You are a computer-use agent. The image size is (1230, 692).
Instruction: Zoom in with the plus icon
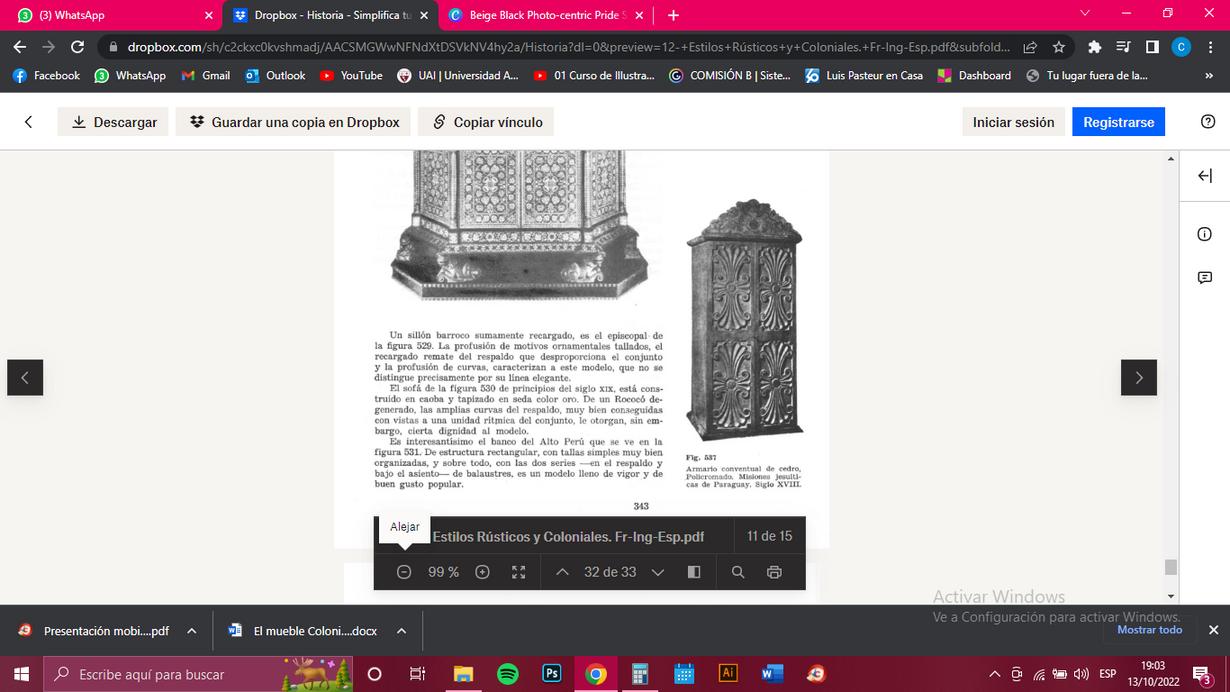[x=482, y=572]
